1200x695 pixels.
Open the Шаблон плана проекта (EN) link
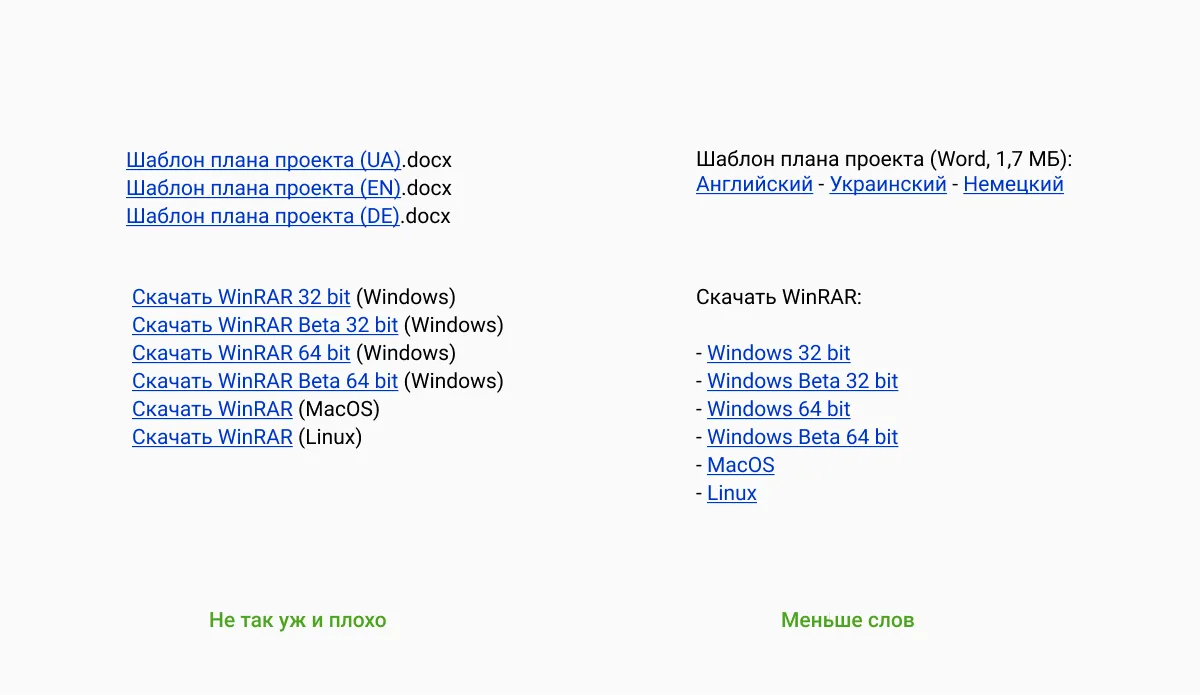263,188
